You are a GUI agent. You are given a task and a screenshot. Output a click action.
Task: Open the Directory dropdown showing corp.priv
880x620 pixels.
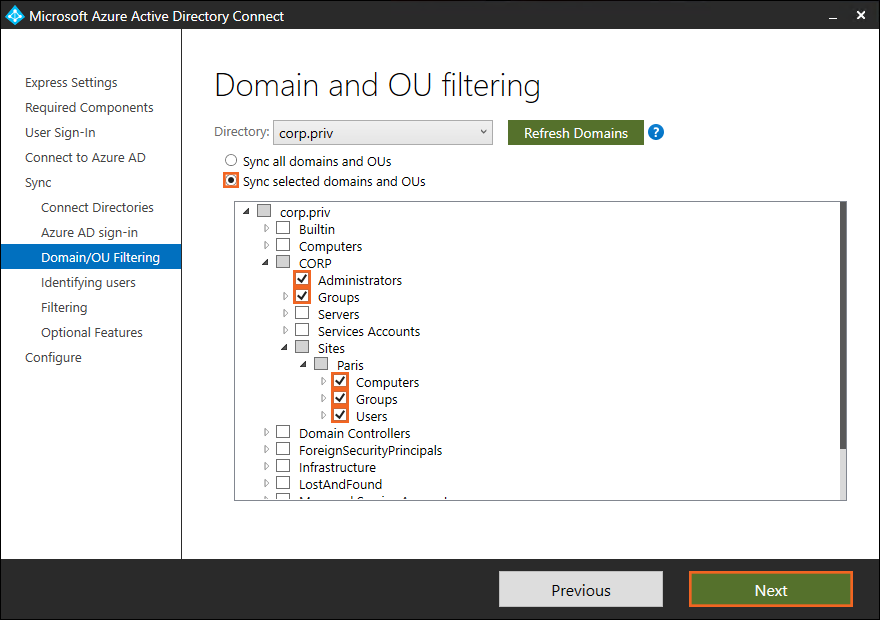point(382,133)
